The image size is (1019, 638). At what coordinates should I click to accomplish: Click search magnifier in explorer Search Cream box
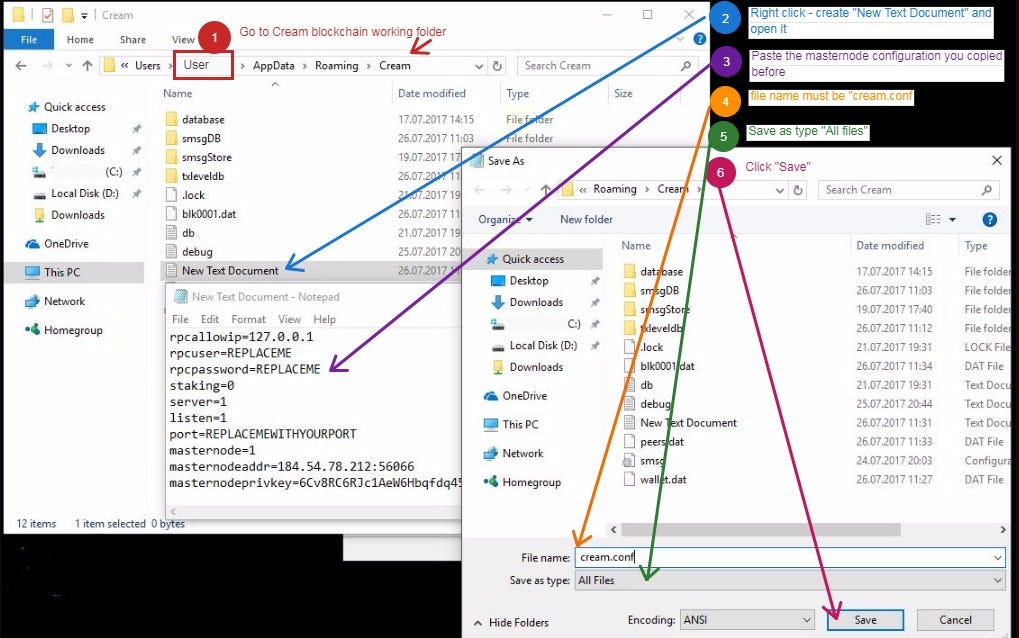point(686,66)
